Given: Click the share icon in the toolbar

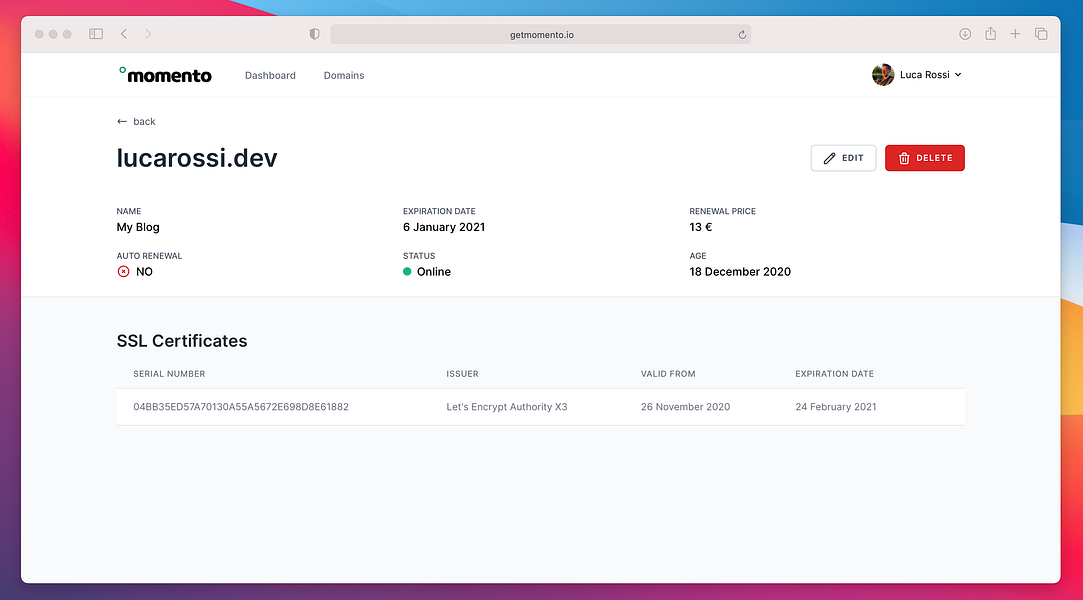Looking at the screenshot, I should (990, 33).
